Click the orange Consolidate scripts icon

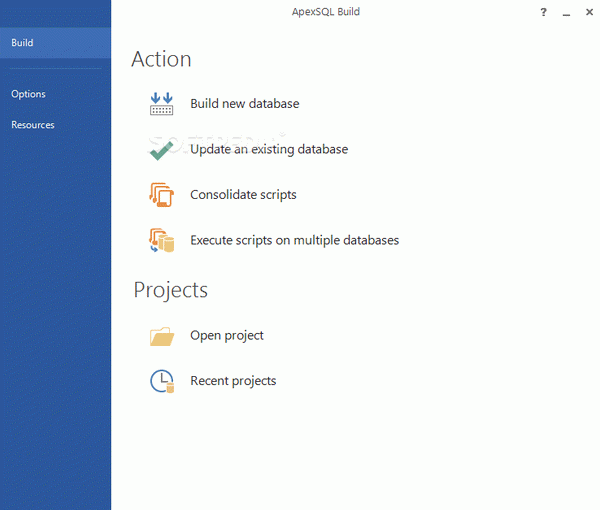coord(161,195)
